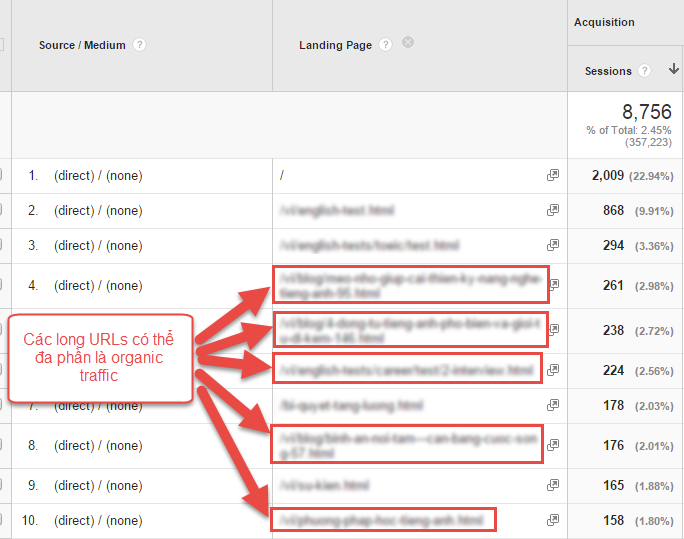Image resolution: width=684 pixels, height=539 pixels.
Task: Select sessions value 165
Action: pos(613,485)
